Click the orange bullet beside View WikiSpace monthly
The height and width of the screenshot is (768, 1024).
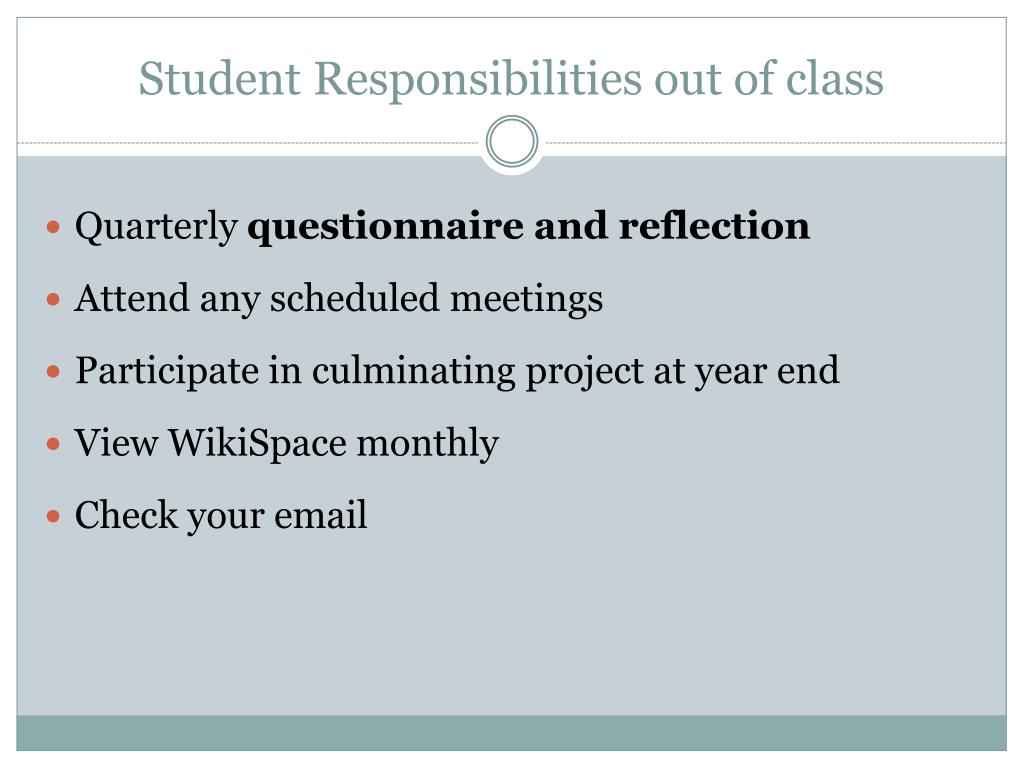coord(54,444)
